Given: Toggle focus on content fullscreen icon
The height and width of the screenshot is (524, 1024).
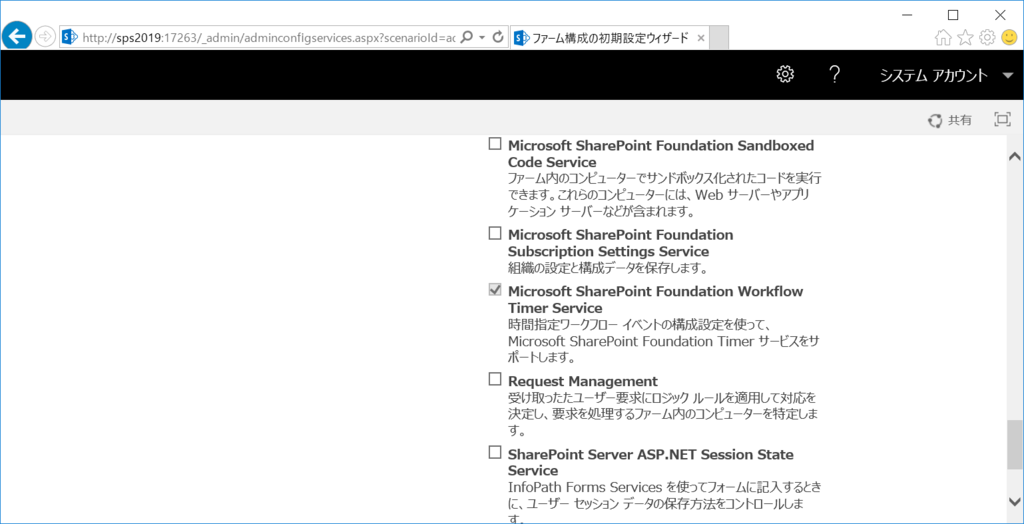Looking at the screenshot, I should pos(1002,120).
